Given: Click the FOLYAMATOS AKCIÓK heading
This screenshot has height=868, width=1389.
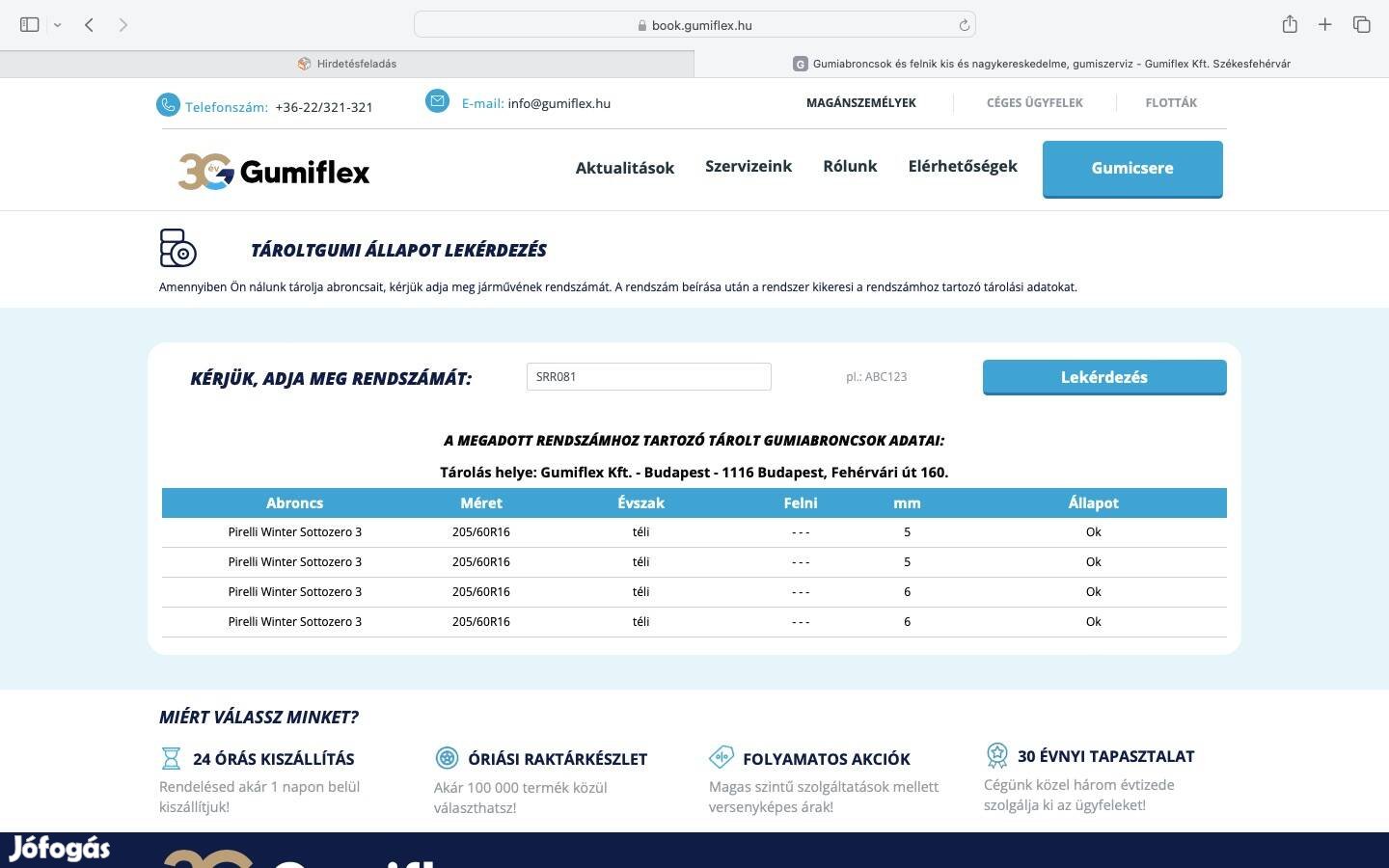Looking at the screenshot, I should (x=827, y=759).
